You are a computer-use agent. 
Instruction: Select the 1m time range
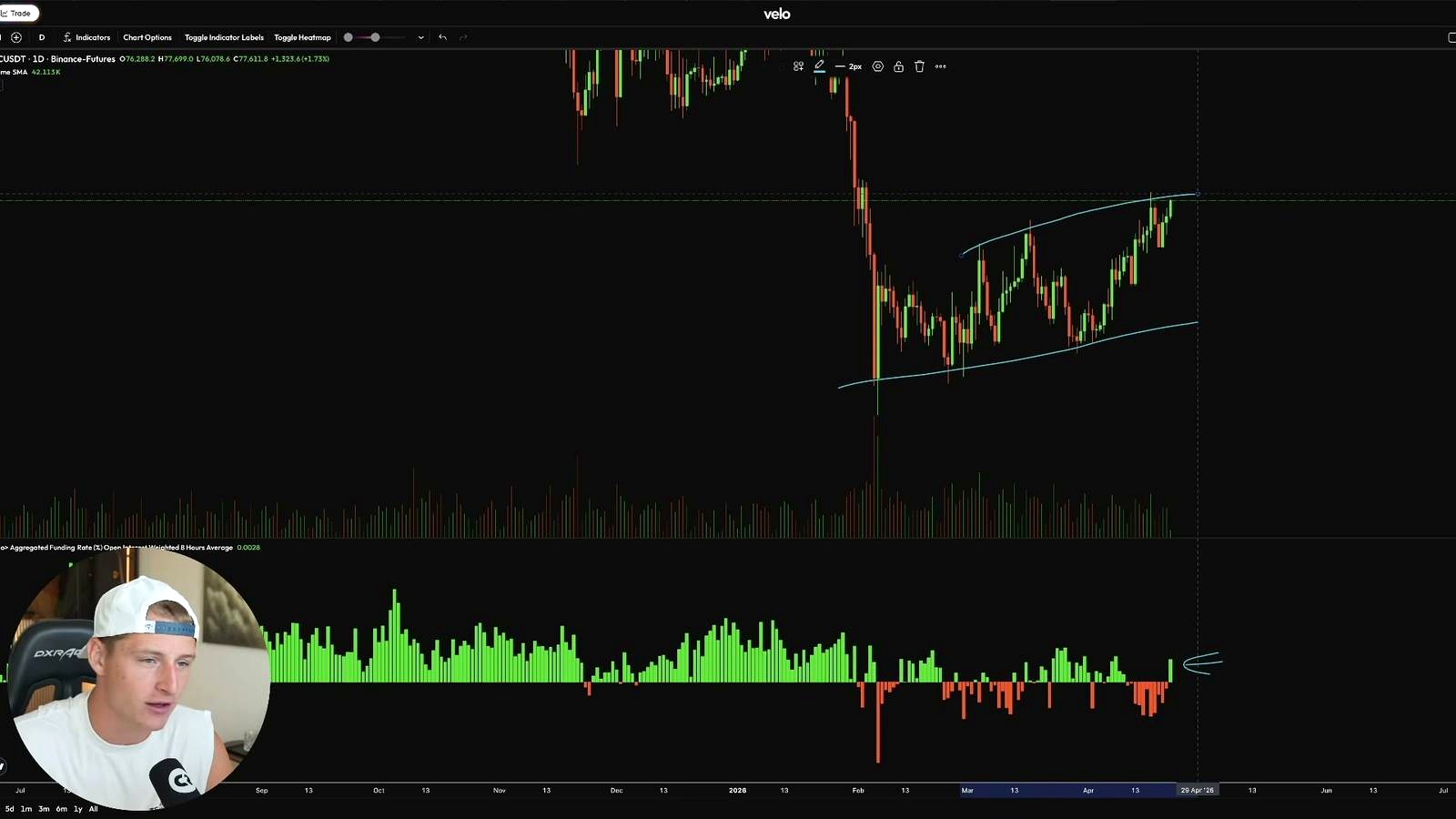(26, 809)
